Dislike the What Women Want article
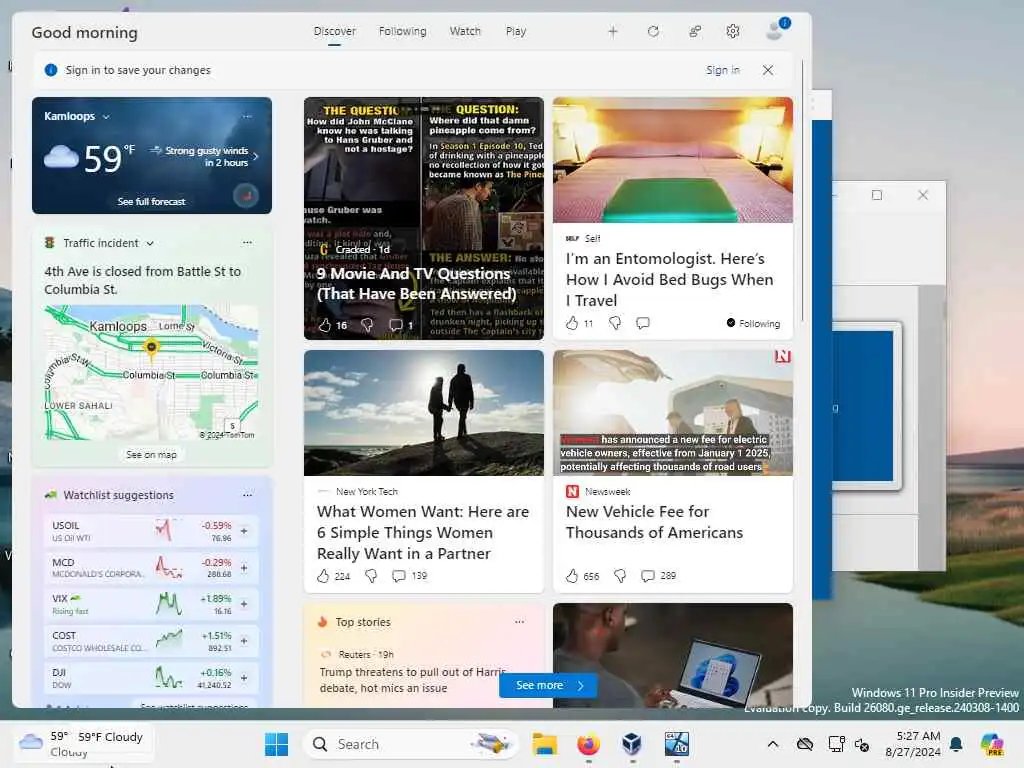 (x=371, y=575)
